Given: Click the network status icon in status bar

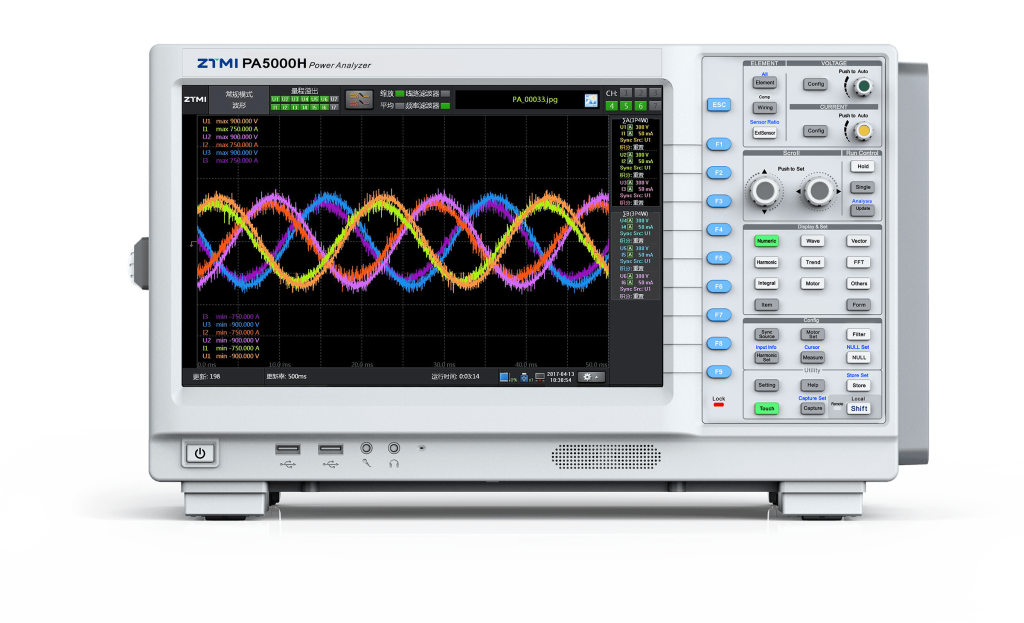Looking at the screenshot, I should pos(540,377).
